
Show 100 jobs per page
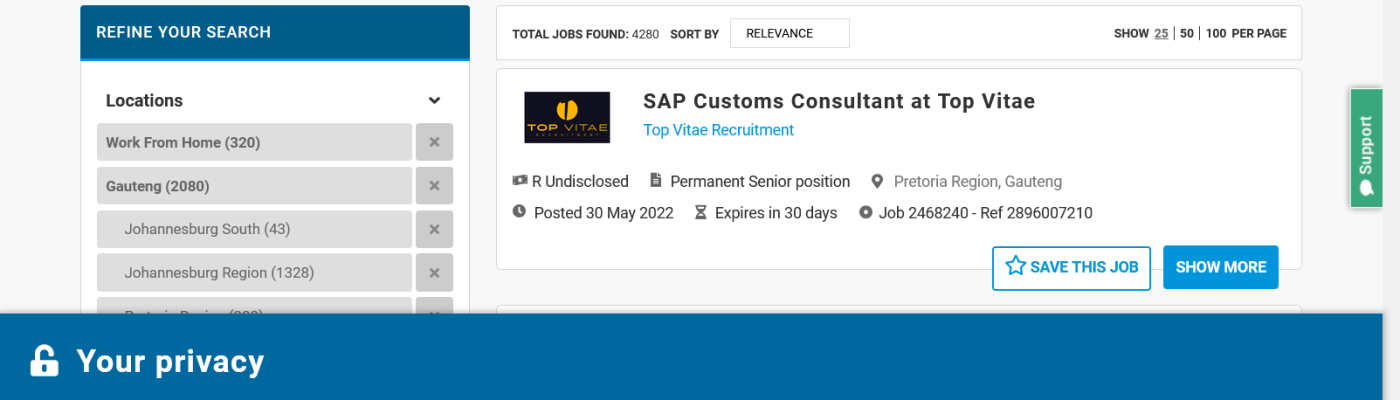click(x=1215, y=33)
